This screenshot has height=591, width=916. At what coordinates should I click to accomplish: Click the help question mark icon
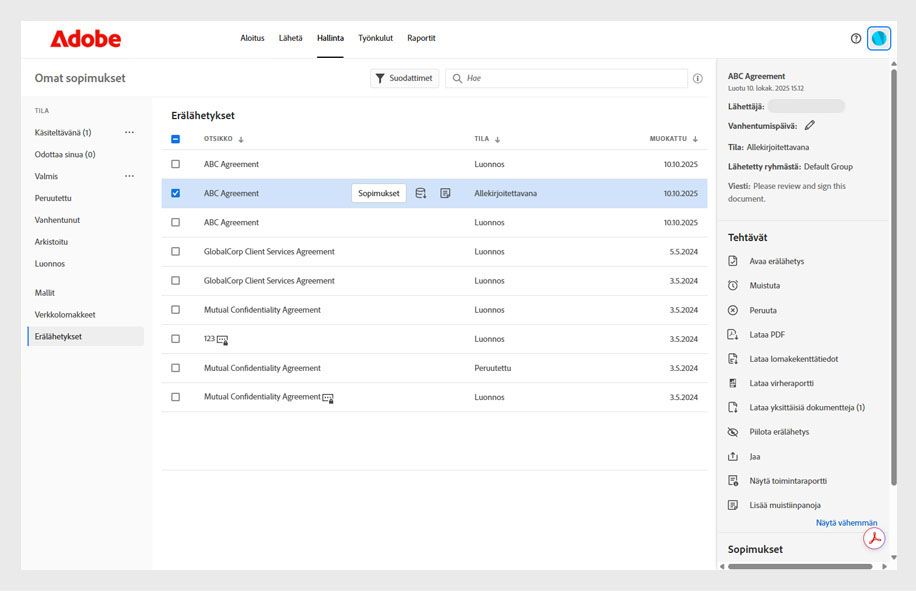856,38
